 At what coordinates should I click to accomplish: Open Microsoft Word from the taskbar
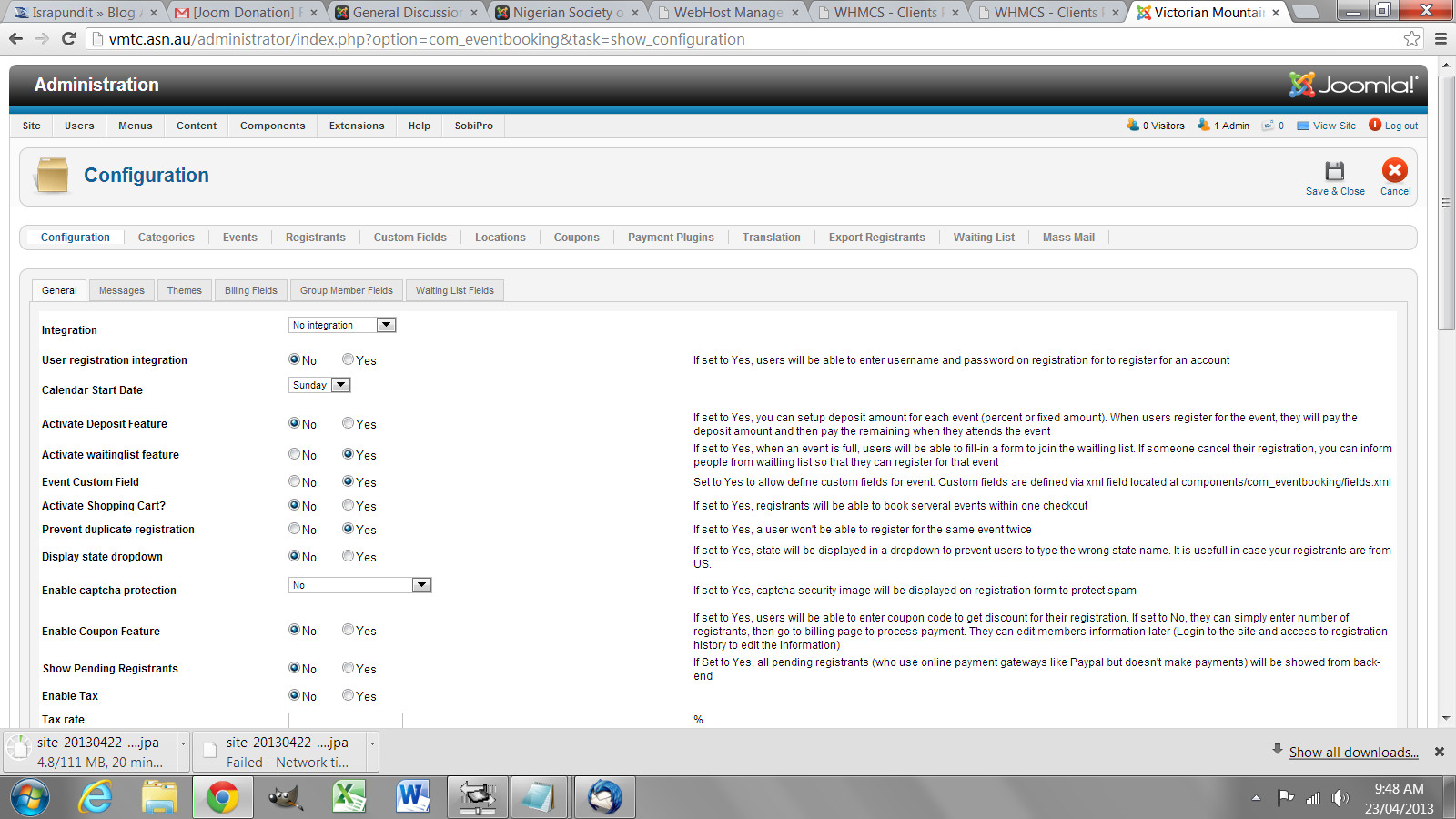412,798
